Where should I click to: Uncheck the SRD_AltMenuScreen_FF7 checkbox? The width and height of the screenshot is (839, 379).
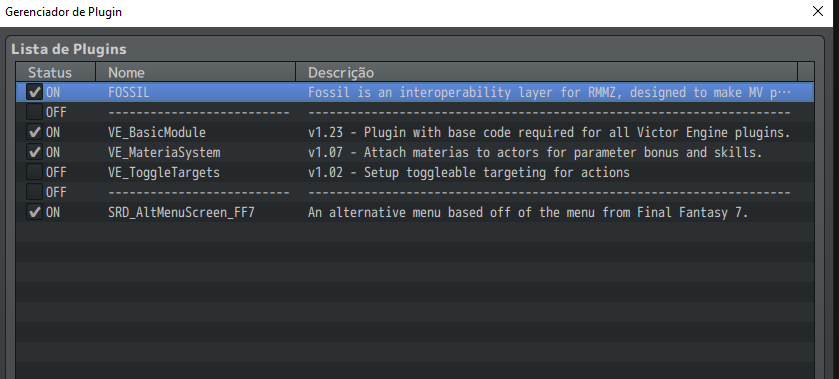click(35, 213)
